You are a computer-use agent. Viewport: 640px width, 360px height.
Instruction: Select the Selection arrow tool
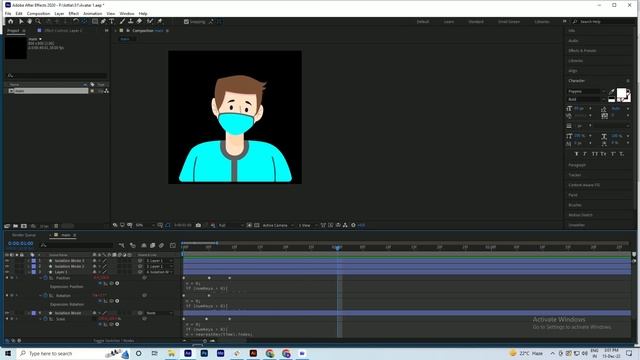click(21, 22)
